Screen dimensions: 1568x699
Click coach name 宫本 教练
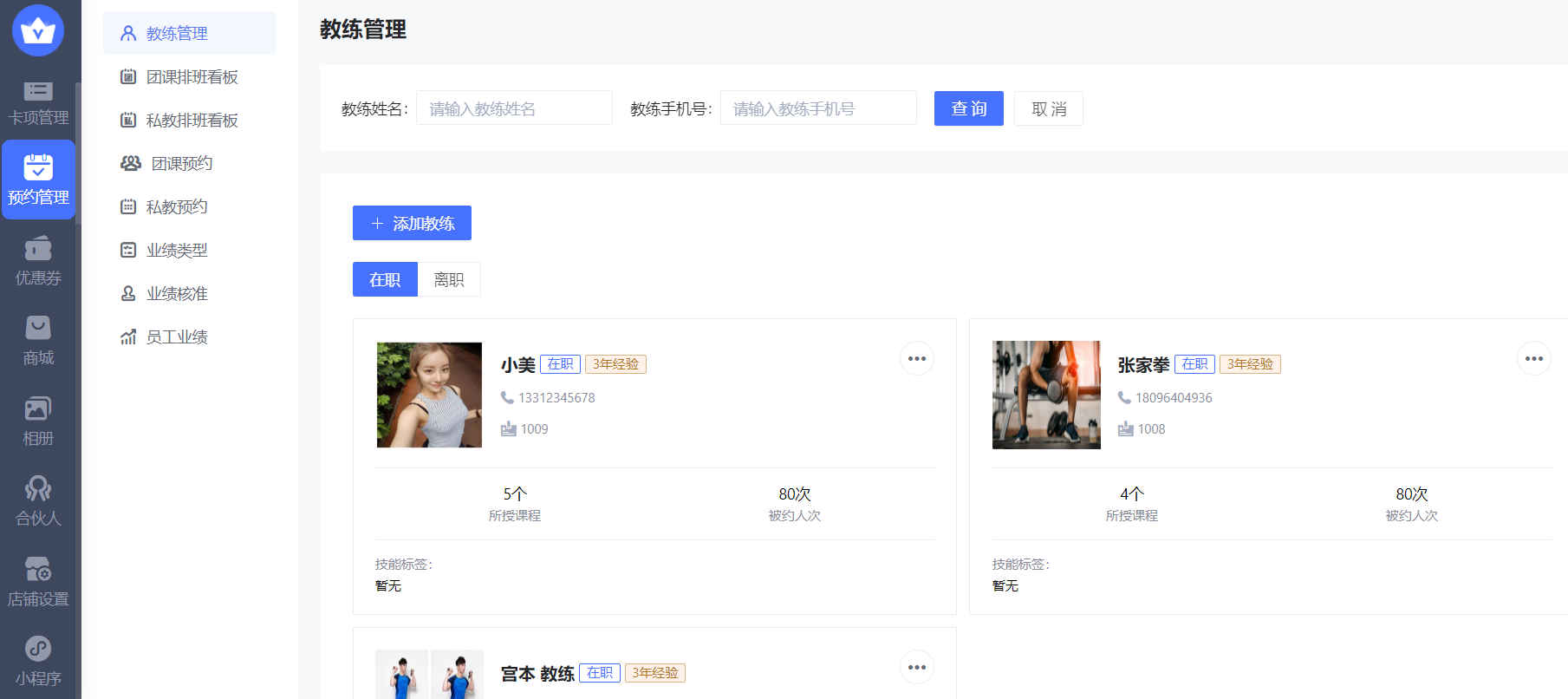click(537, 674)
